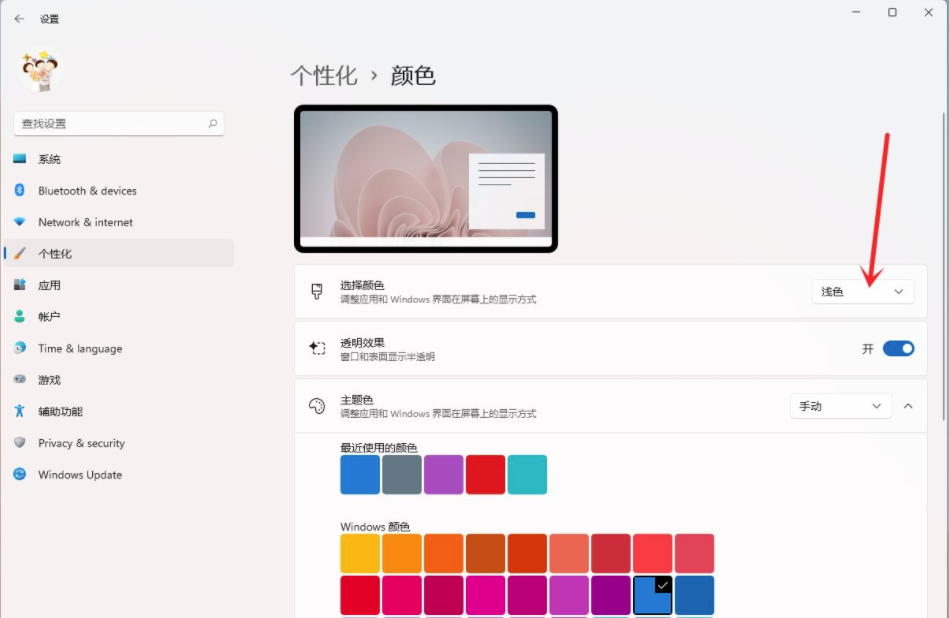Open 系统 settings page
The width and height of the screenshot is (949, 618).
click(x=119, y=159)
